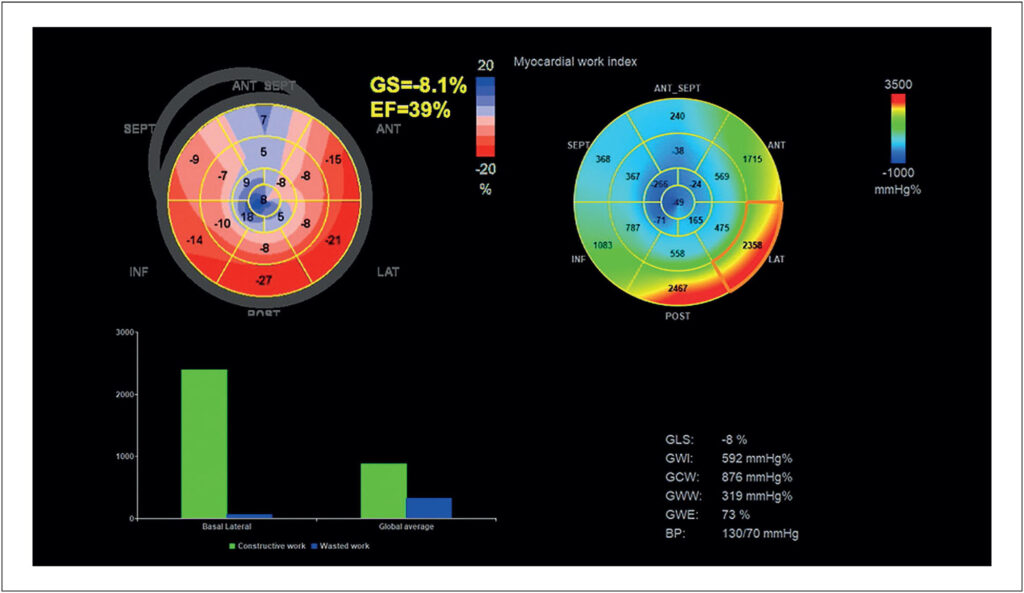Click the Global average green constructive bar
Viewport: 1024px width, 593px height.
383,491
